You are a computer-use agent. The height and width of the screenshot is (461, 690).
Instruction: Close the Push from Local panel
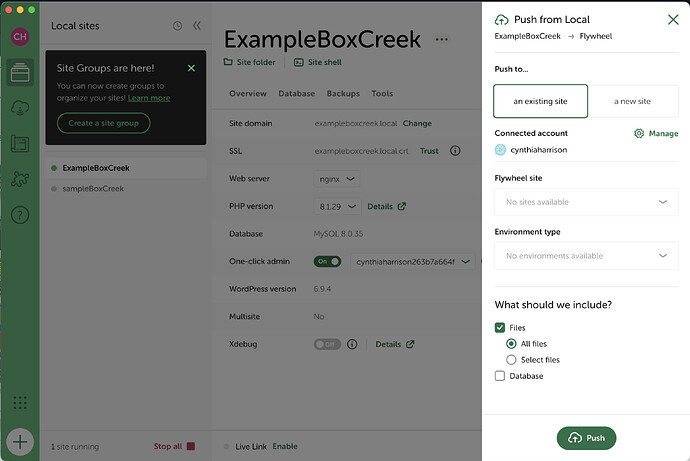673,19
